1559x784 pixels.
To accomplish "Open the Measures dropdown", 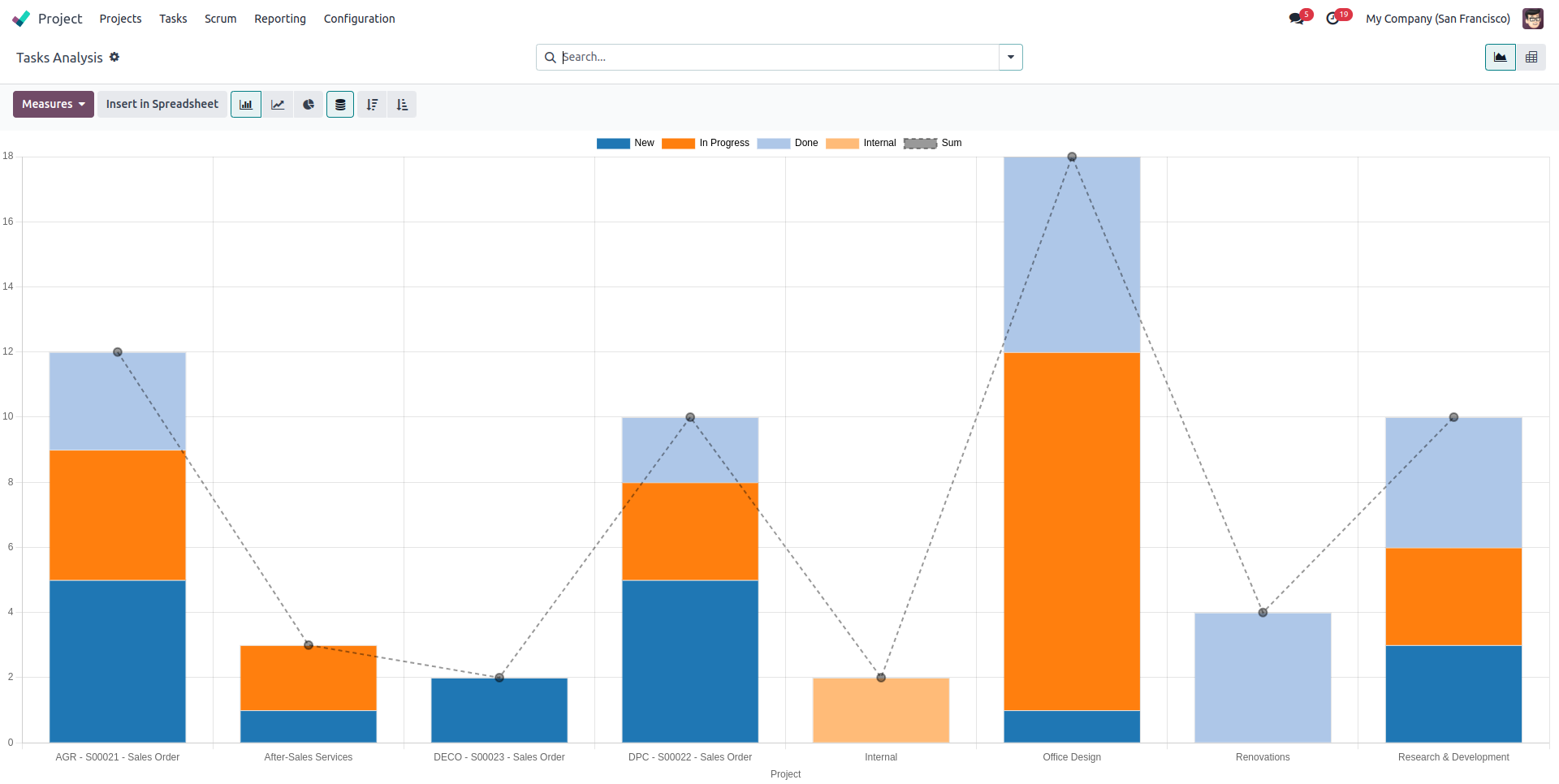I will click(x=53, y=104).
